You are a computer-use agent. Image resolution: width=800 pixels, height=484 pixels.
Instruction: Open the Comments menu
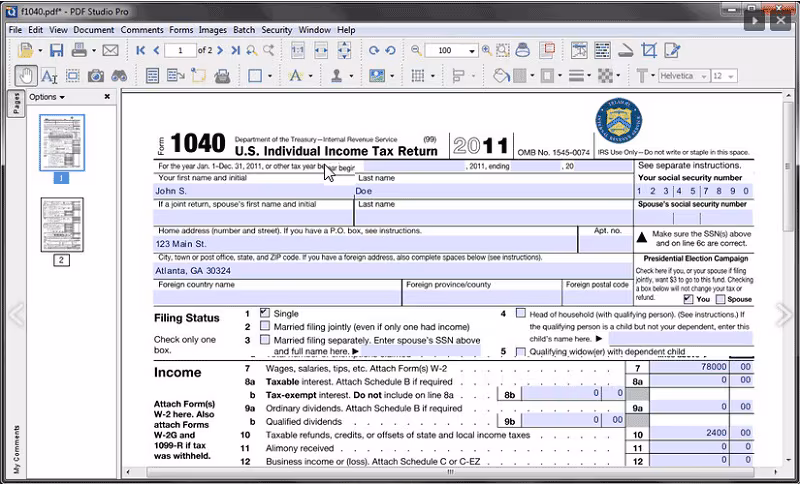pyautogui.click(x=142, y=30)
